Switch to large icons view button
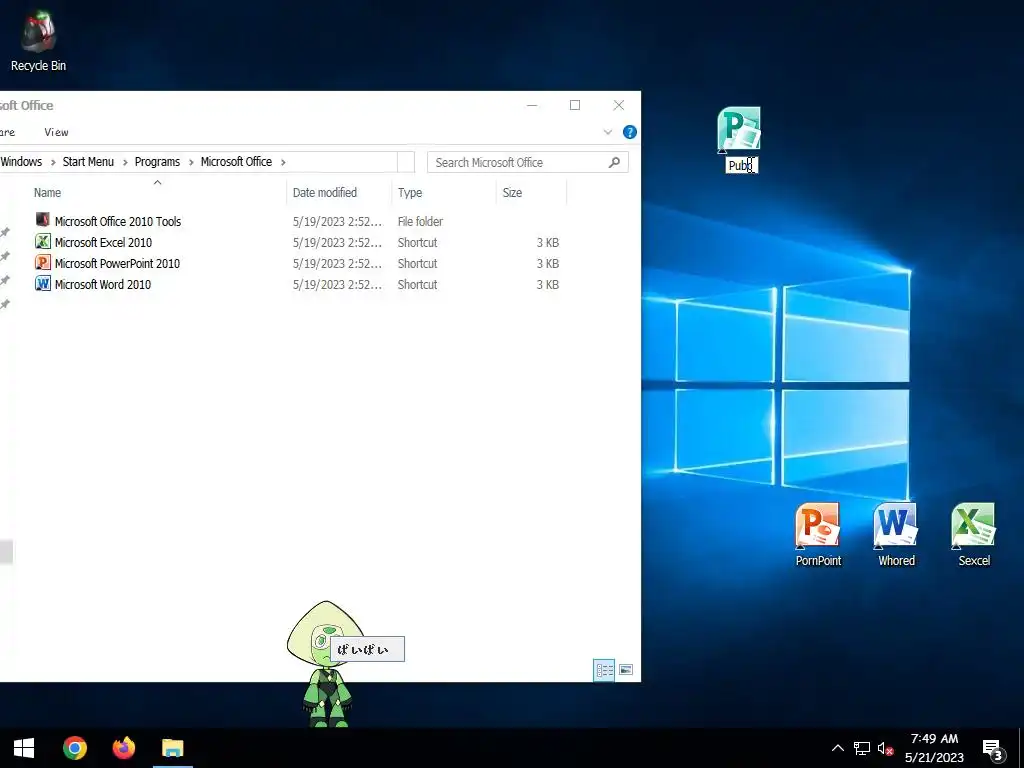 coord(626,670)
